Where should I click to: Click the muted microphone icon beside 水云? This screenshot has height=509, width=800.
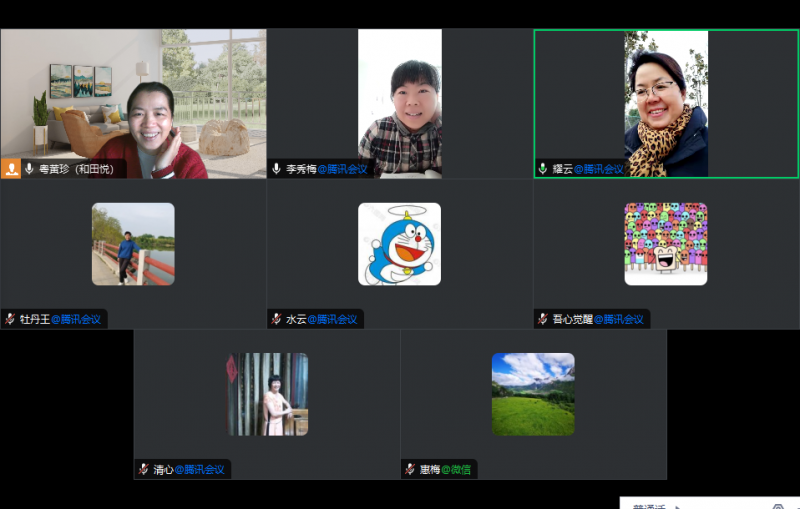(276, 319)
